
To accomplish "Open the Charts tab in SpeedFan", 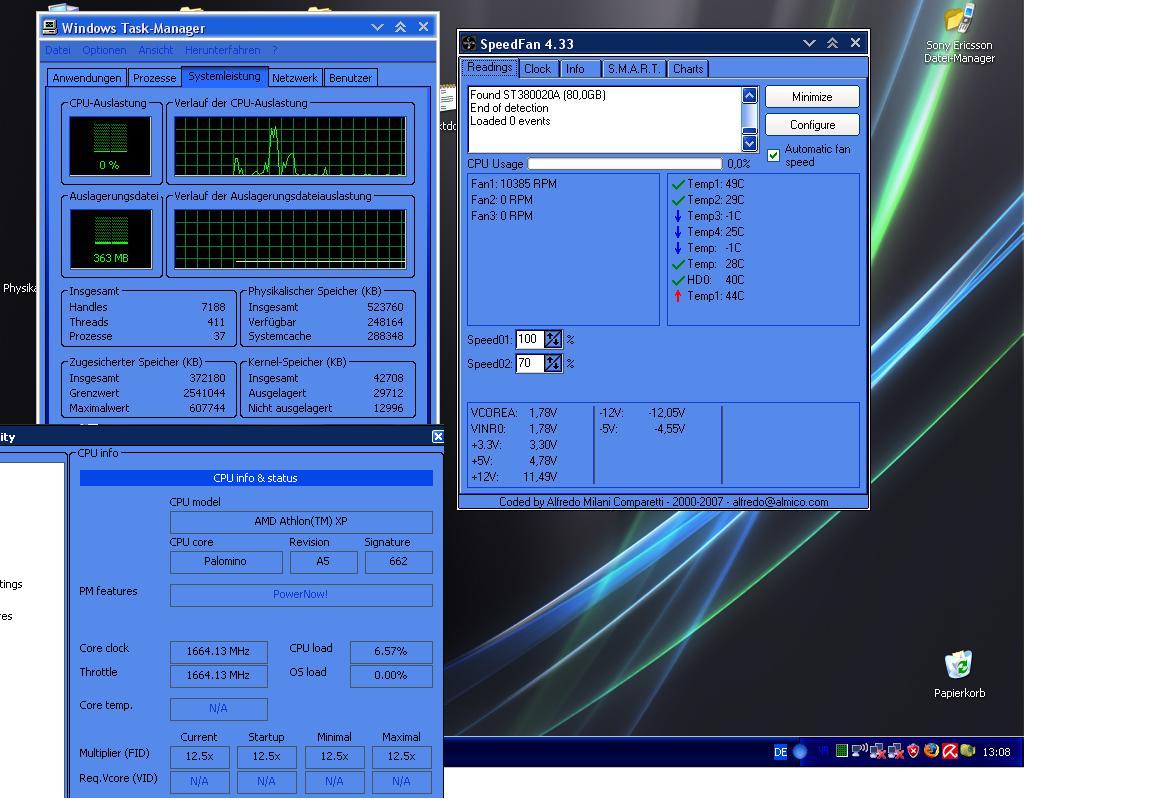I will tap(688, 69).
